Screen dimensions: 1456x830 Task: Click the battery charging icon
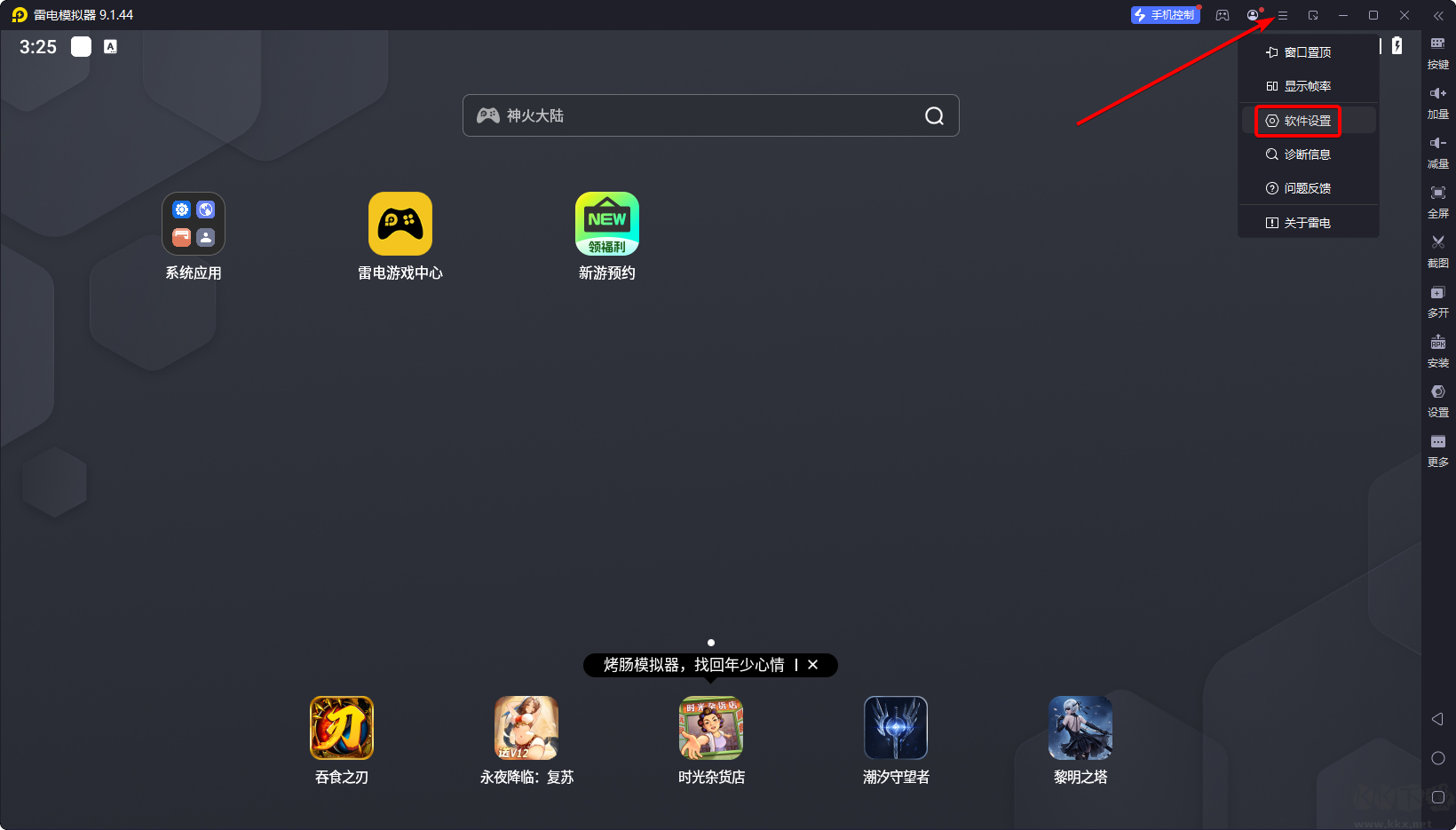point(1397,46)
